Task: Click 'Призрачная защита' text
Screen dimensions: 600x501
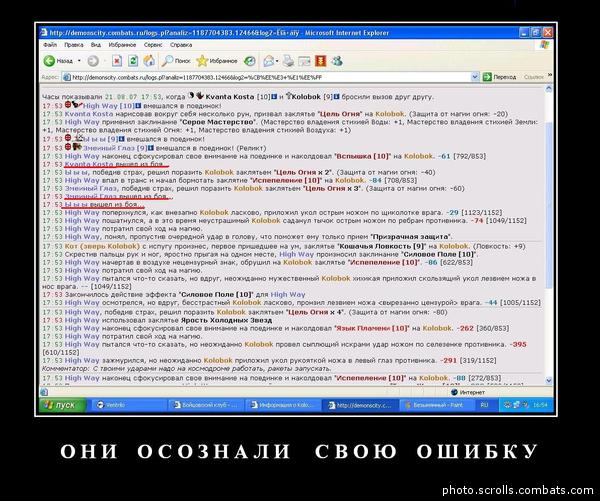Action: coord(411,237)
